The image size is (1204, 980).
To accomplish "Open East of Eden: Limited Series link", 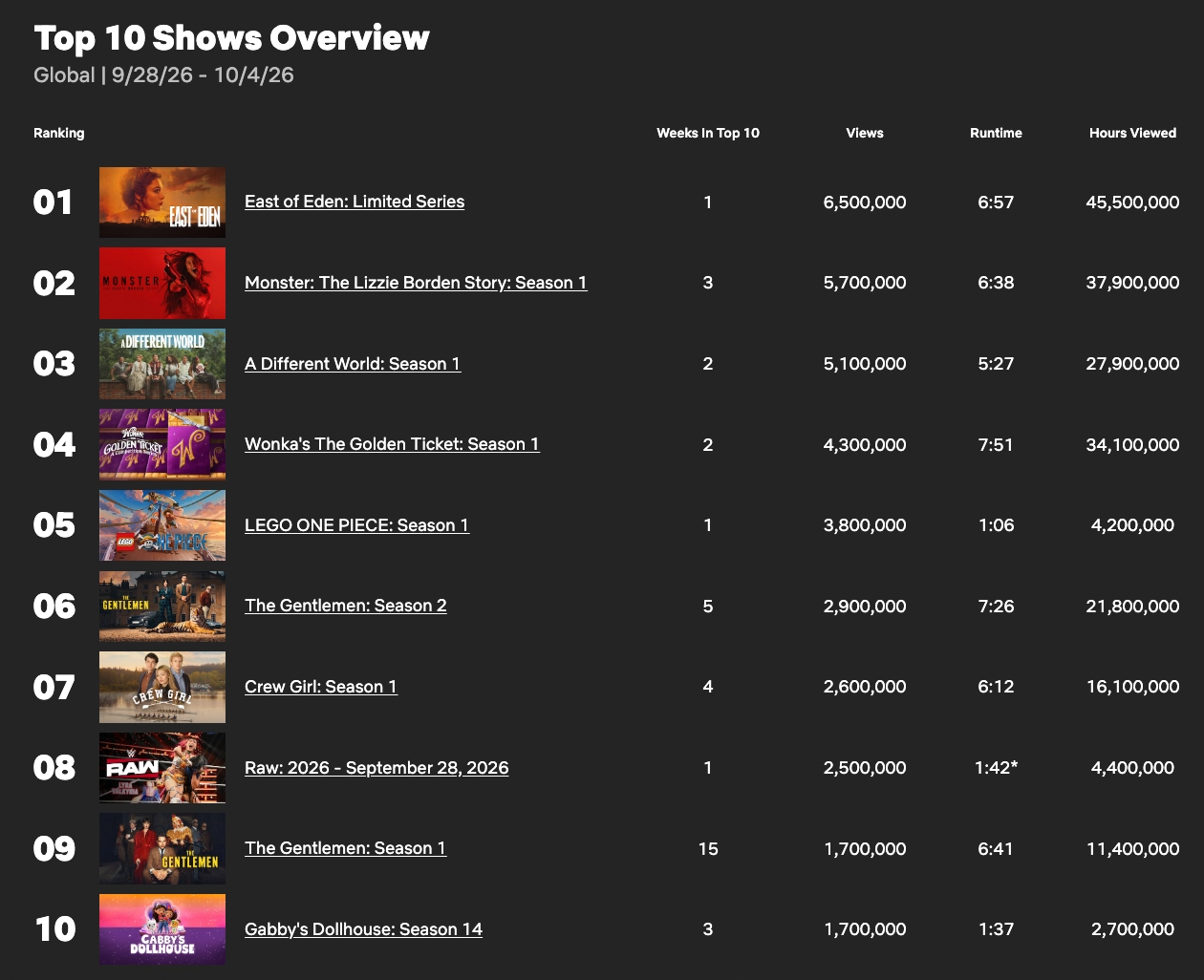I will [x=355, y=202].
